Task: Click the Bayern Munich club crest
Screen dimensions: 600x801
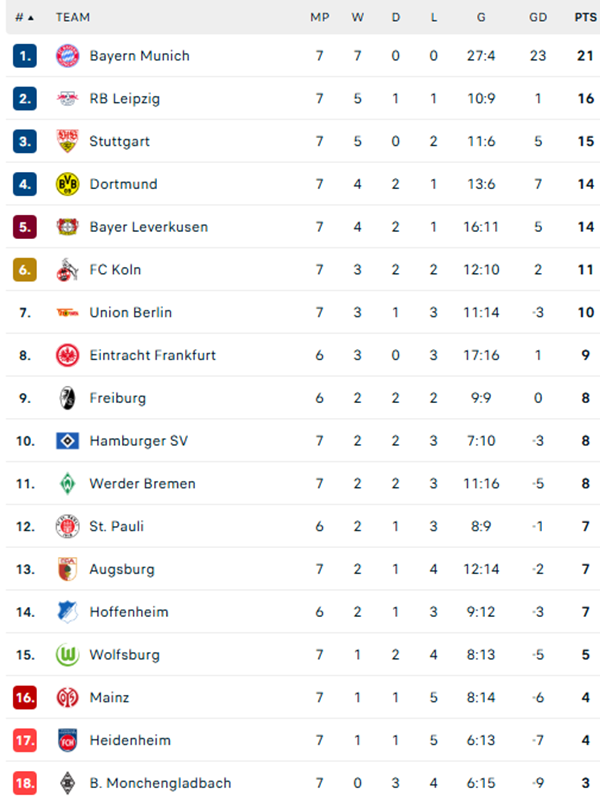Action: (67, 56)
